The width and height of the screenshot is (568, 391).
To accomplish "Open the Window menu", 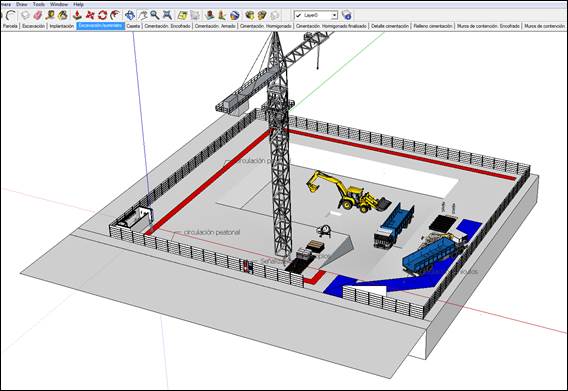I will pos(59,4).
